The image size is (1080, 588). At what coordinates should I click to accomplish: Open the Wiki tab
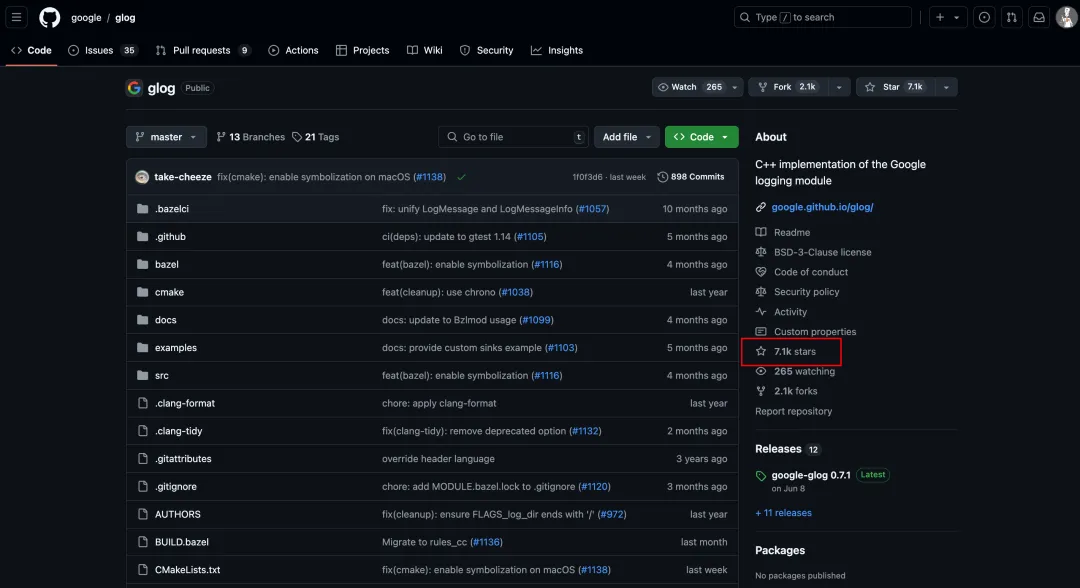424,50
